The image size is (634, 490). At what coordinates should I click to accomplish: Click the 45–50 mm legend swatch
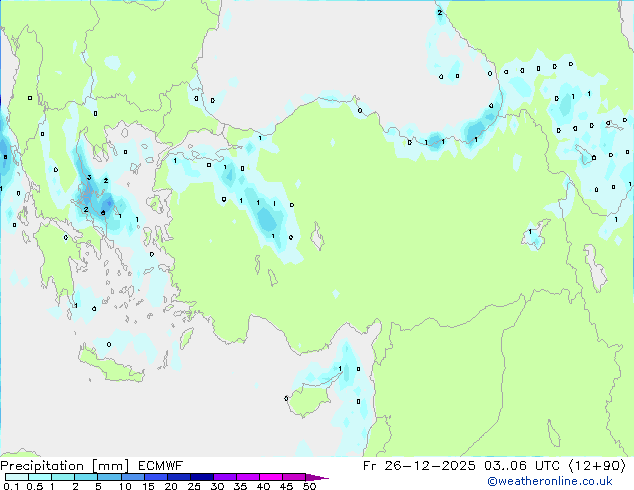tap(294, 477)
